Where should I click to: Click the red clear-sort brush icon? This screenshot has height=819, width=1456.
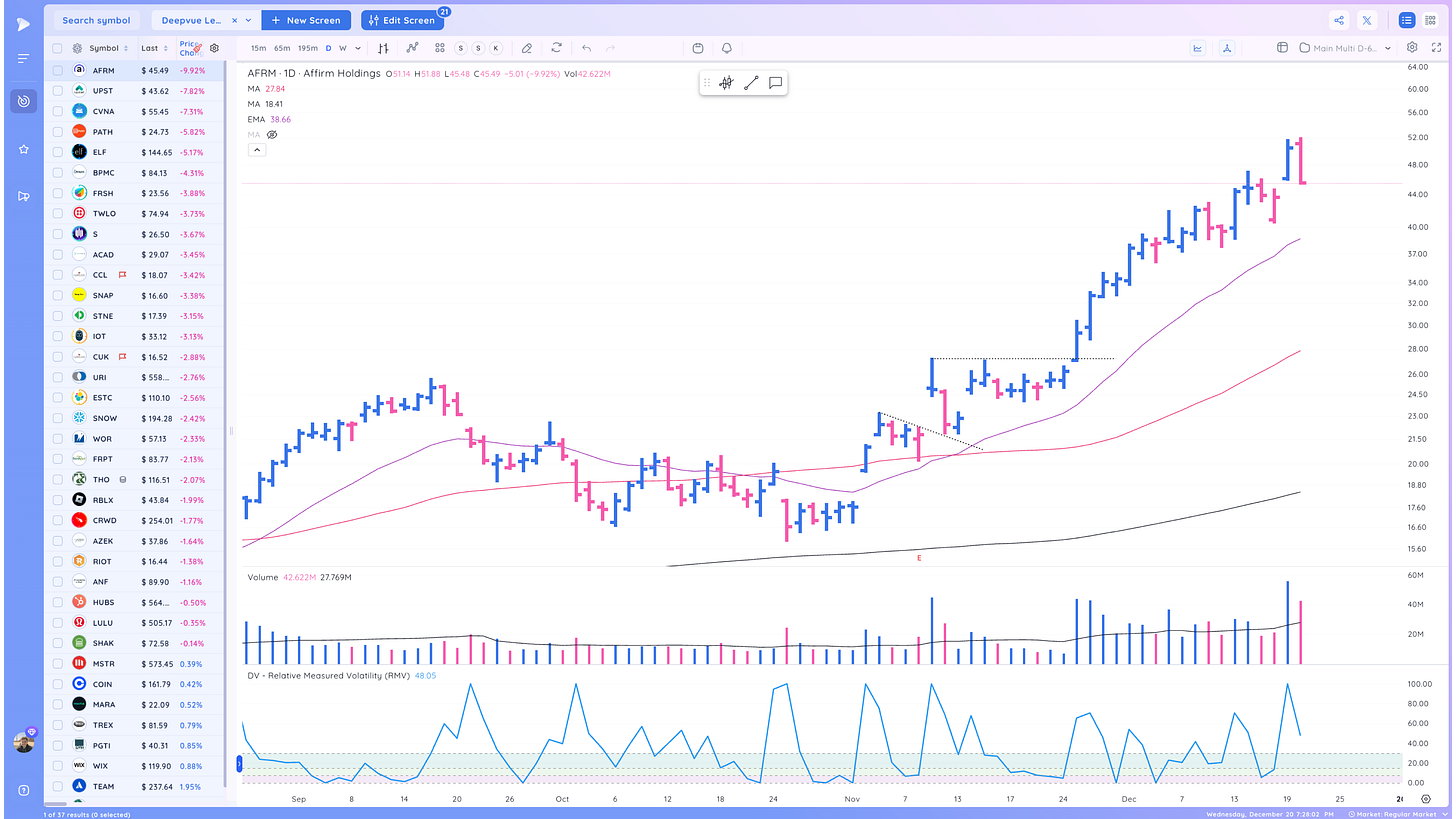coord(199,47)
